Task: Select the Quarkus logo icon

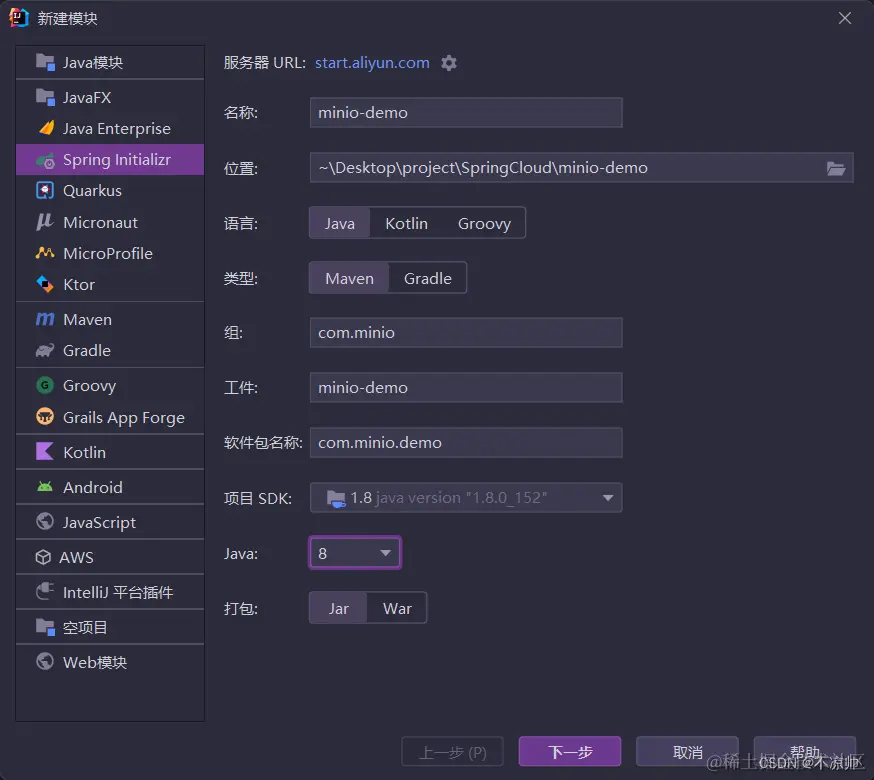Action: tap(45, 191)
